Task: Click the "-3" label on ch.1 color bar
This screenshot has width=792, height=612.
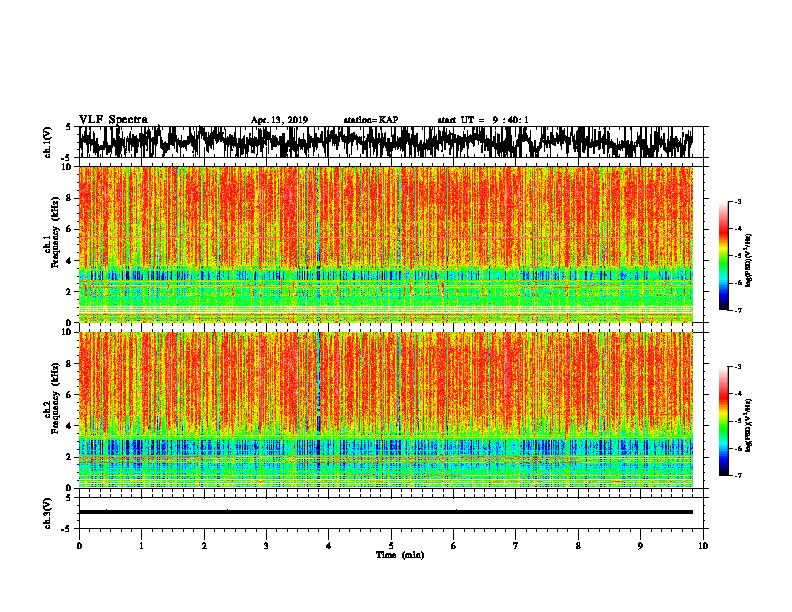Action: [738, 202]
